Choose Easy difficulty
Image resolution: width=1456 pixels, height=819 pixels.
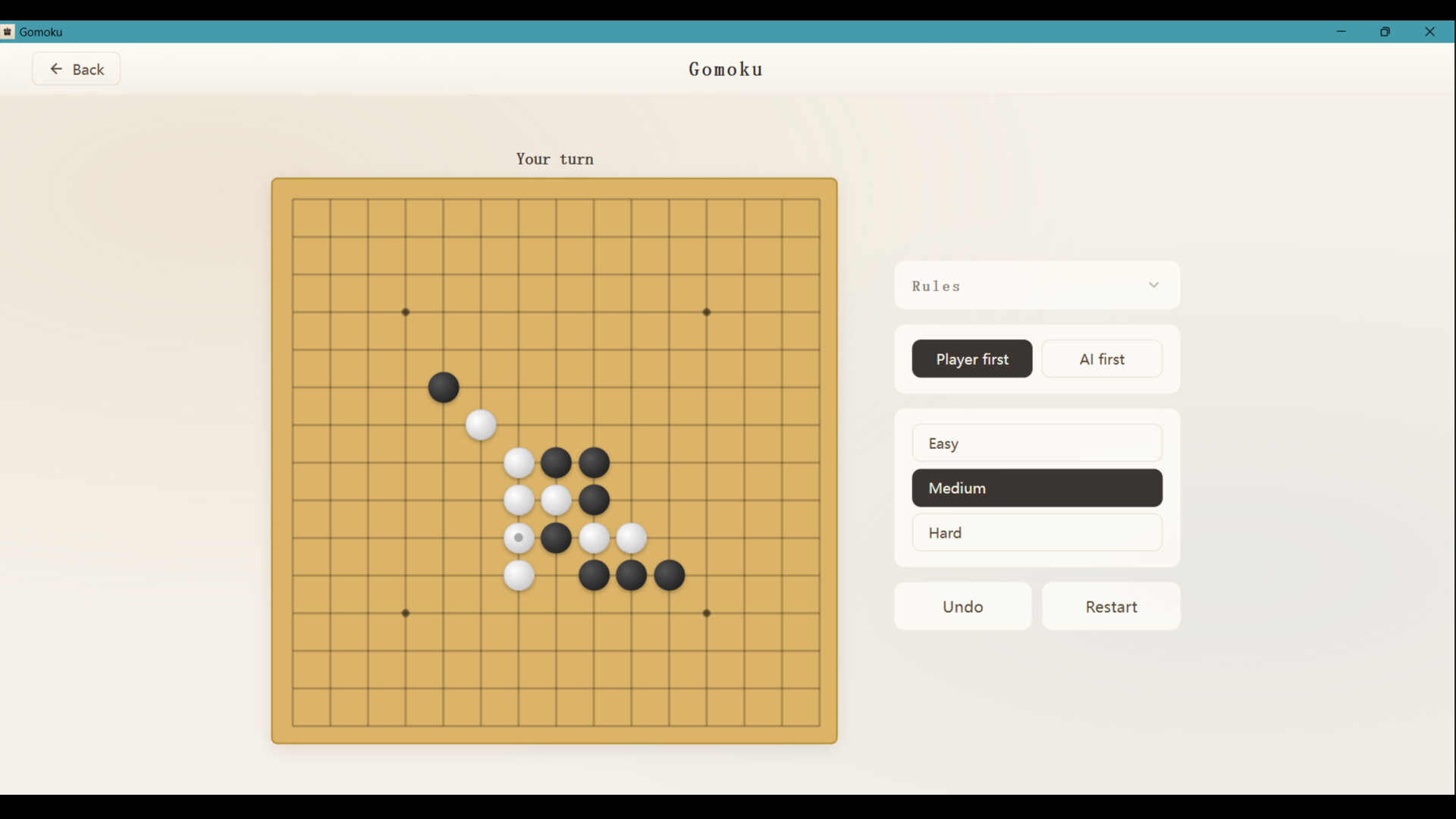tap(1037, 443)
